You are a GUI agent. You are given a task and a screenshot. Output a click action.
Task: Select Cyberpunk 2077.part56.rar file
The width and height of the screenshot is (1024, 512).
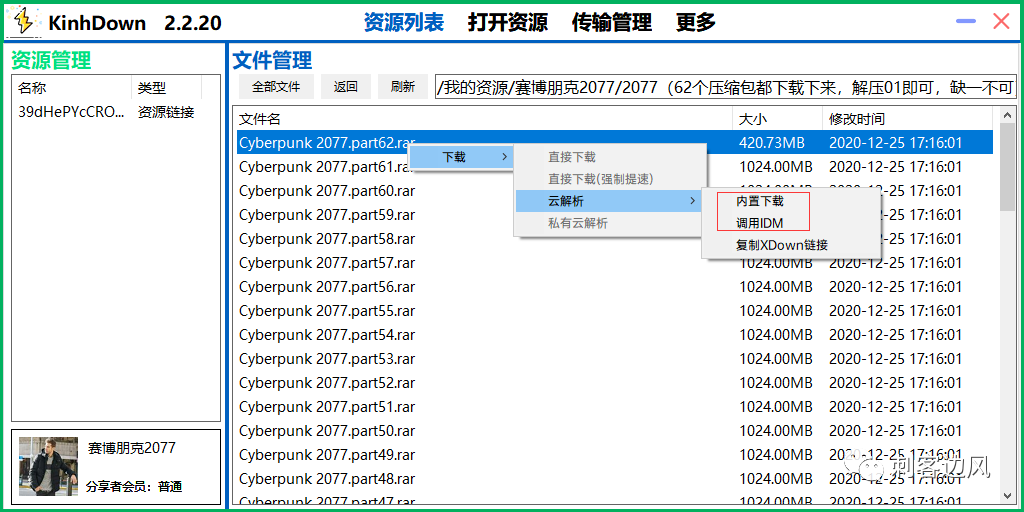click(x=327, y=287)
